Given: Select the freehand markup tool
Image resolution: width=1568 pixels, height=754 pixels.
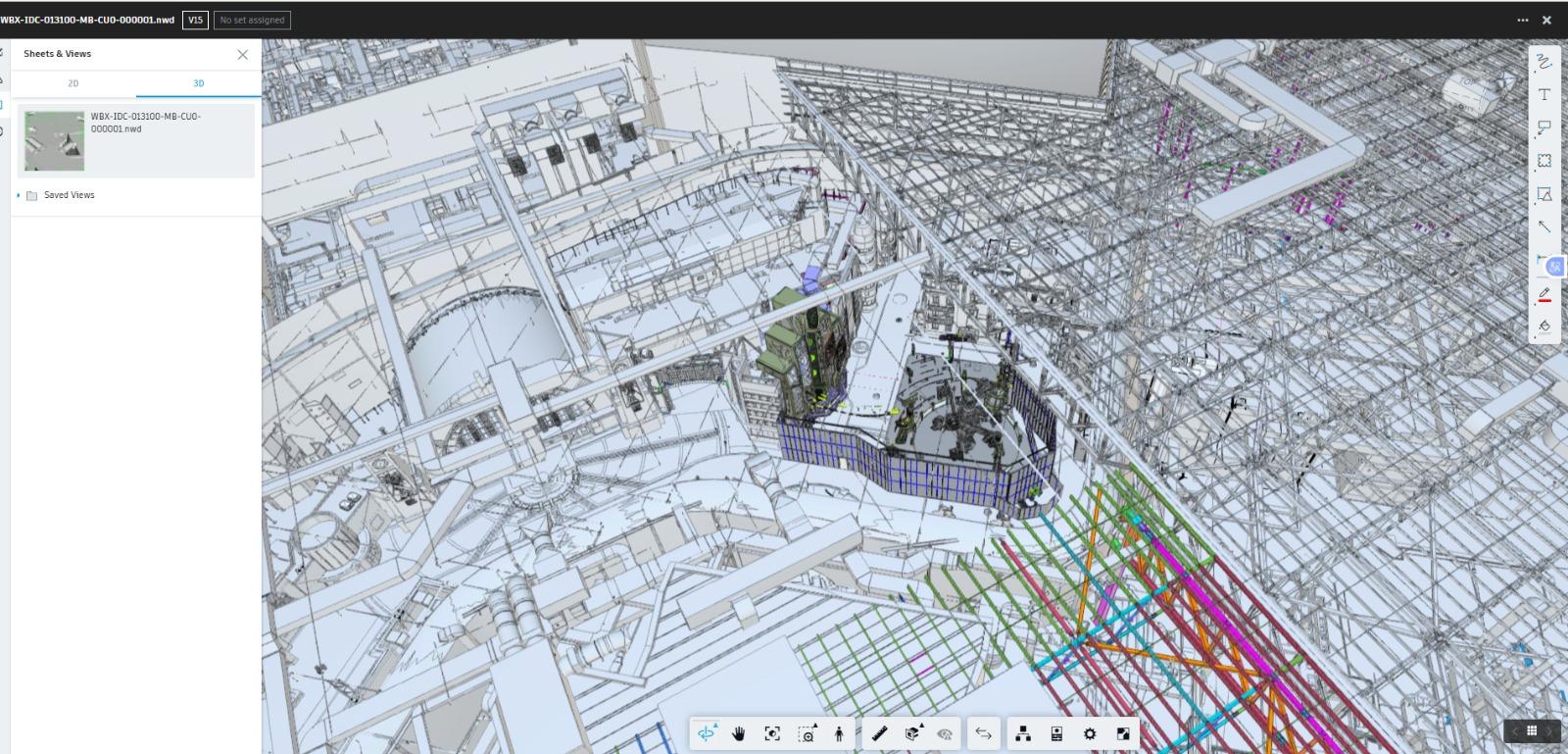Looking at the screenshot, I should click(1544, 62).
